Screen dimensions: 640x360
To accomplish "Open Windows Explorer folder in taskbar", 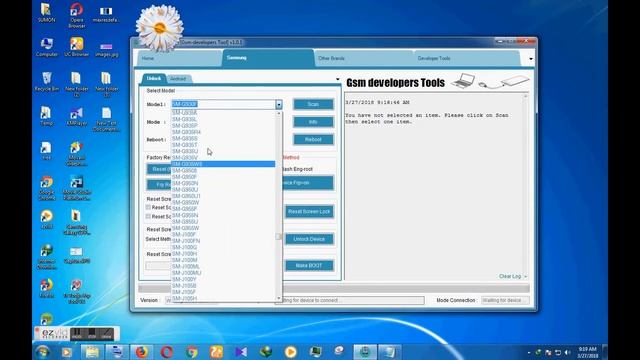I will (92, 352).
